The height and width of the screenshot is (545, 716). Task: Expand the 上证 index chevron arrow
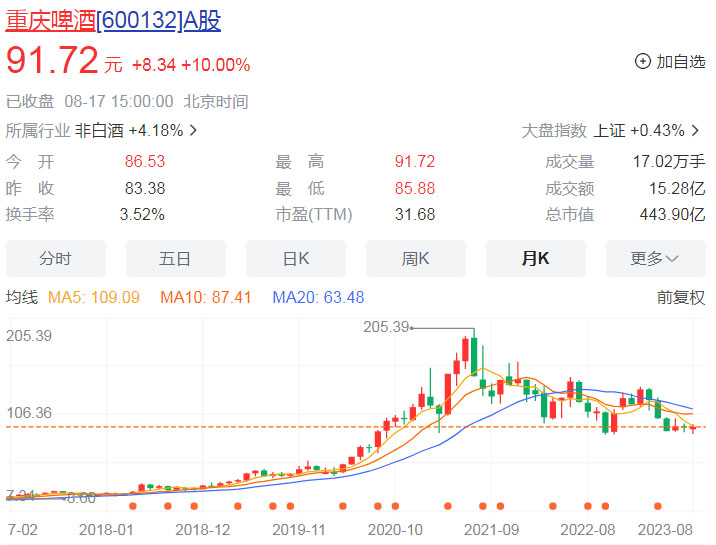[x=695, y=131]
